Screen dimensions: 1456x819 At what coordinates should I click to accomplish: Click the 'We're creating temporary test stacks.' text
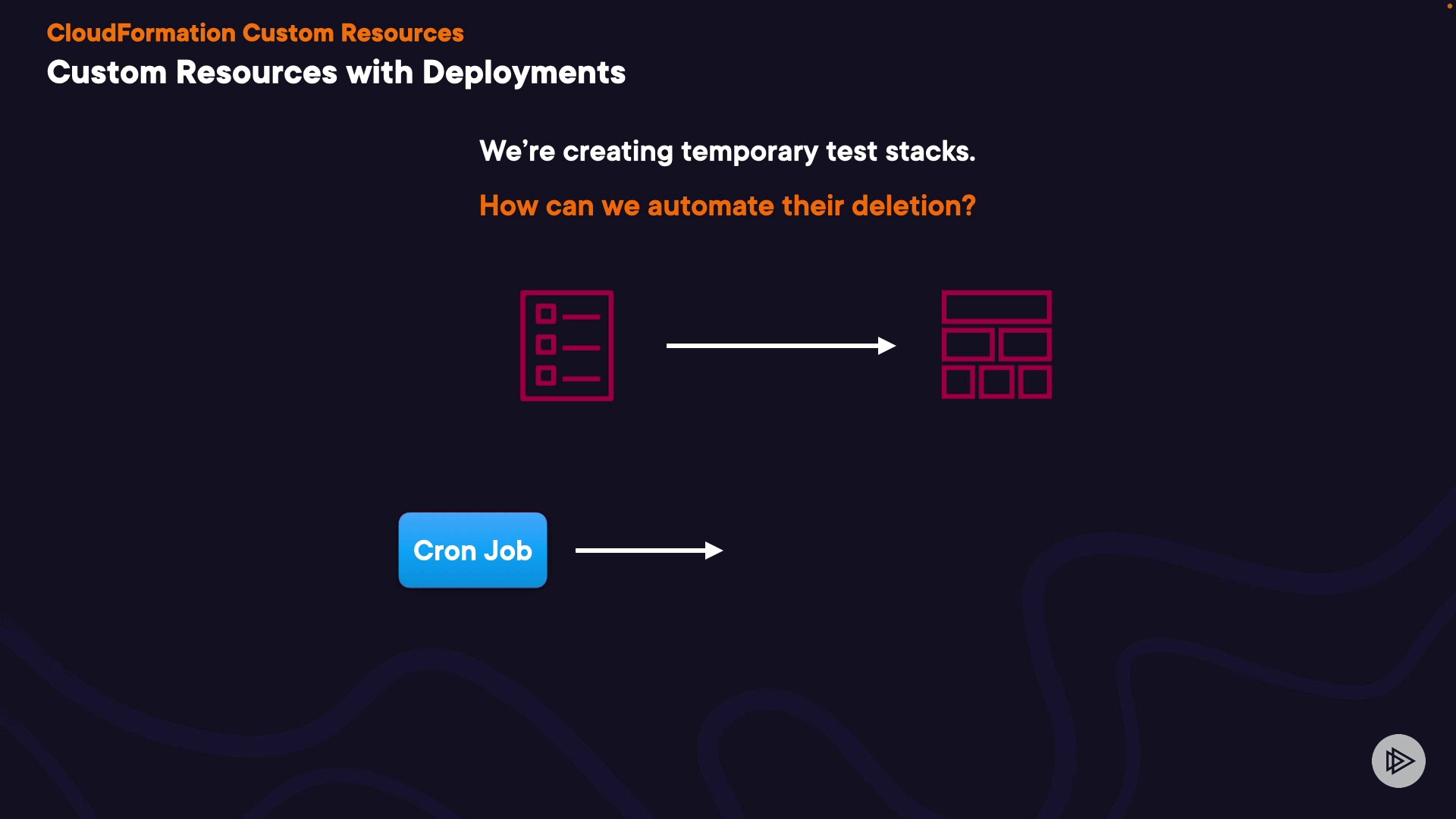pos(726,151)
